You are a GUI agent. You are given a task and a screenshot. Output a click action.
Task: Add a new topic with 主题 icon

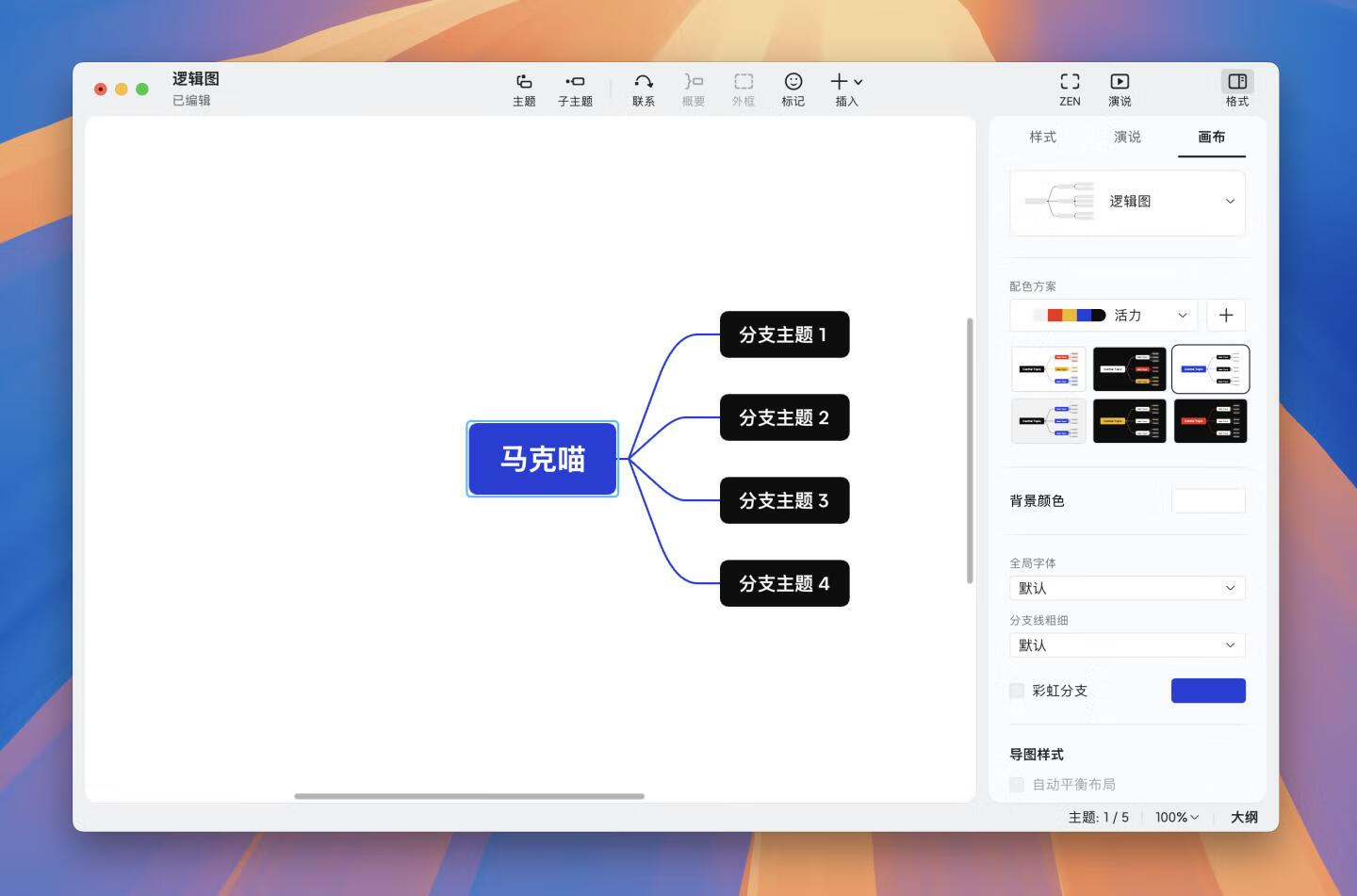point(524,90)
